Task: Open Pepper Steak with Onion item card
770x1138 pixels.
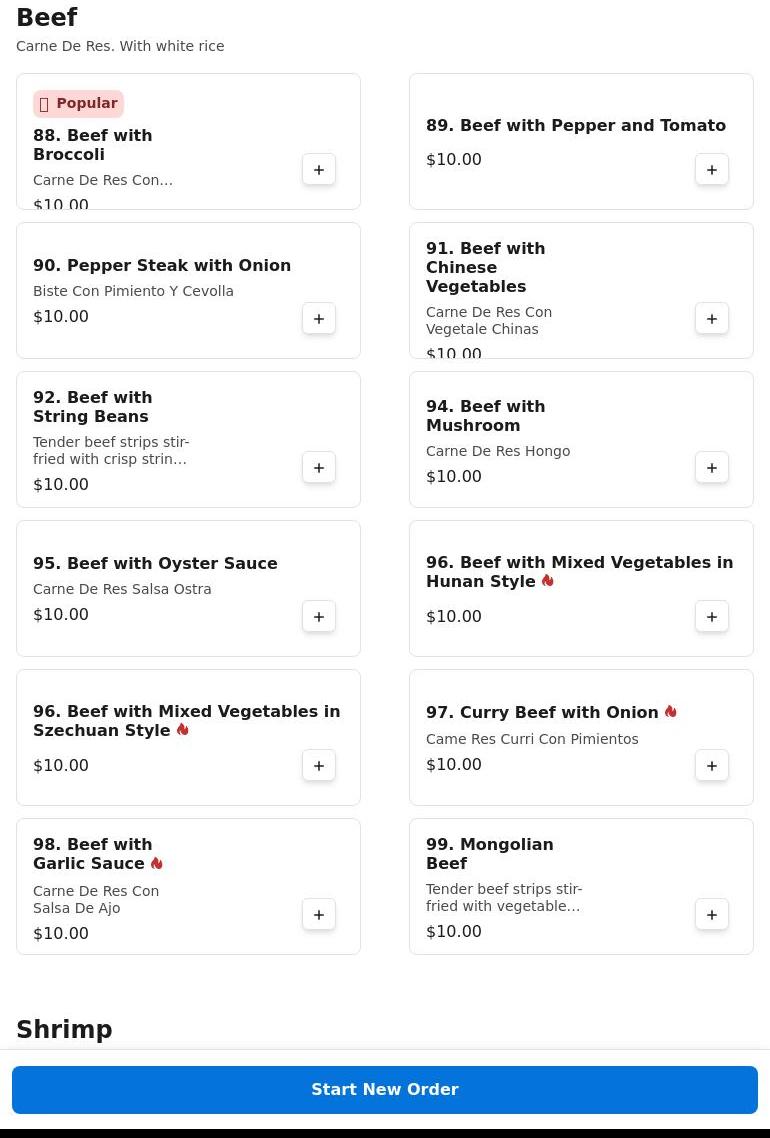Action: [162, 266]
